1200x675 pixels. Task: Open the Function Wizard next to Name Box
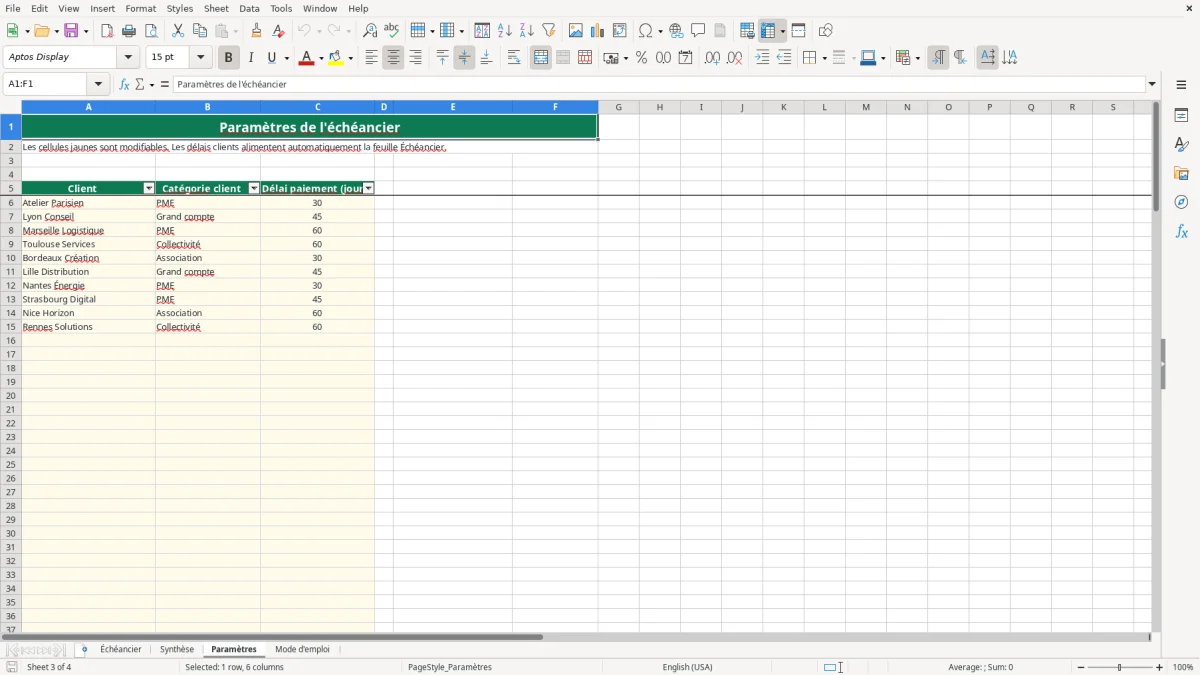click(x=124, y=84)
